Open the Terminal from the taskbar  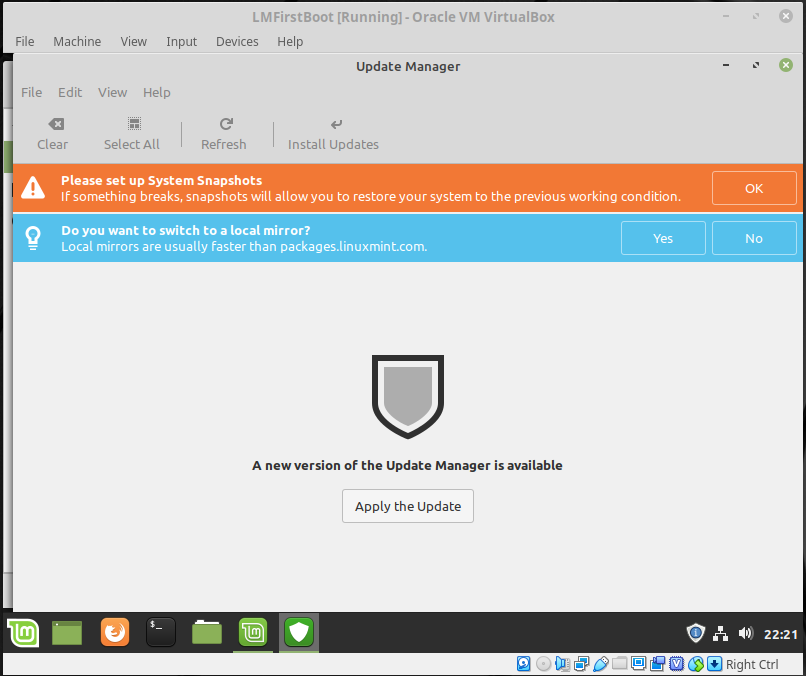click(161, 632)
